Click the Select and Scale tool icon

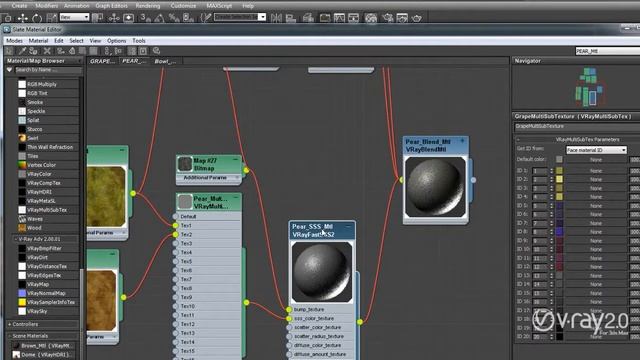coord(51,18)
